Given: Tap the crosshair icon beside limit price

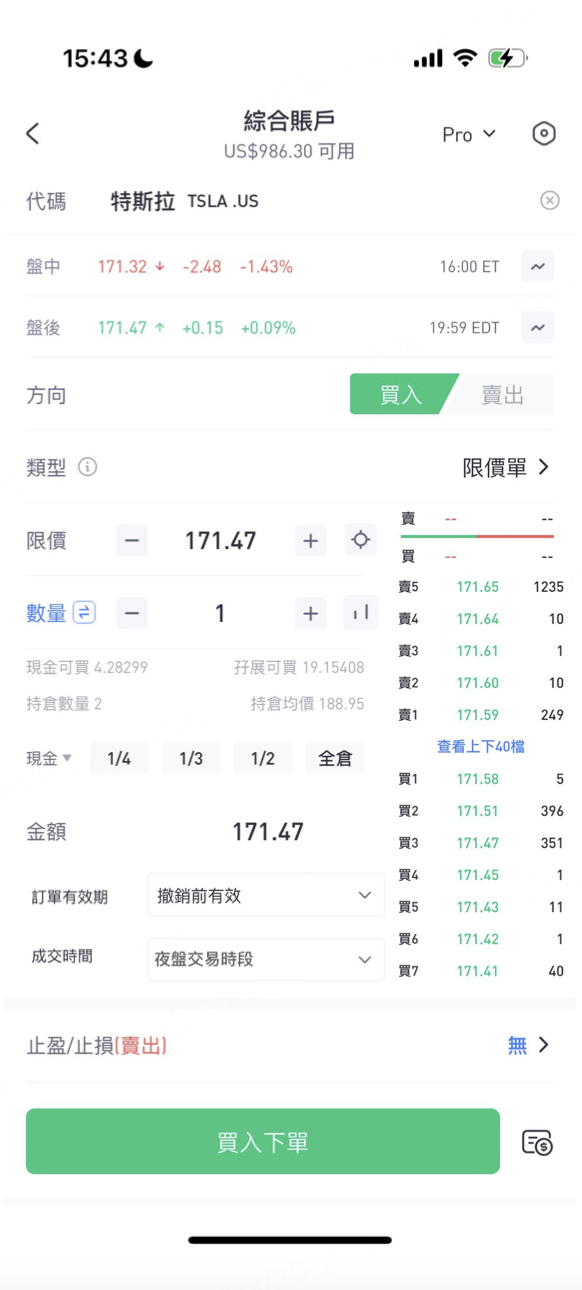Looking at the screenshot, I should pyautogui.click(x=360, y=540).
